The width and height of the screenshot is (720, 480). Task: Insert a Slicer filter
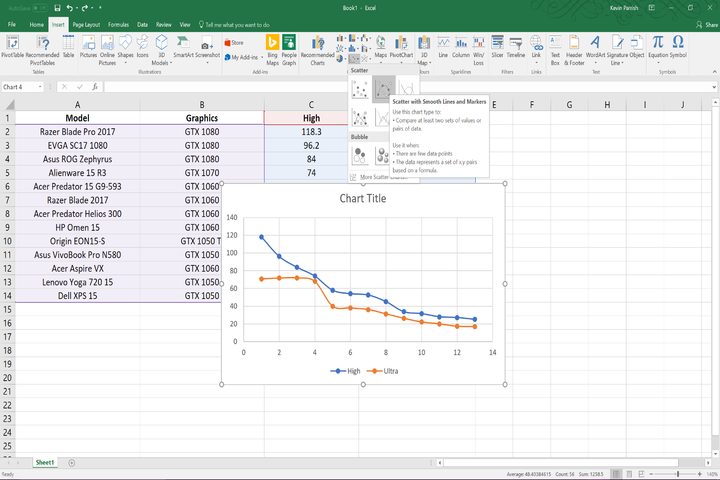[x=497, y=47]
